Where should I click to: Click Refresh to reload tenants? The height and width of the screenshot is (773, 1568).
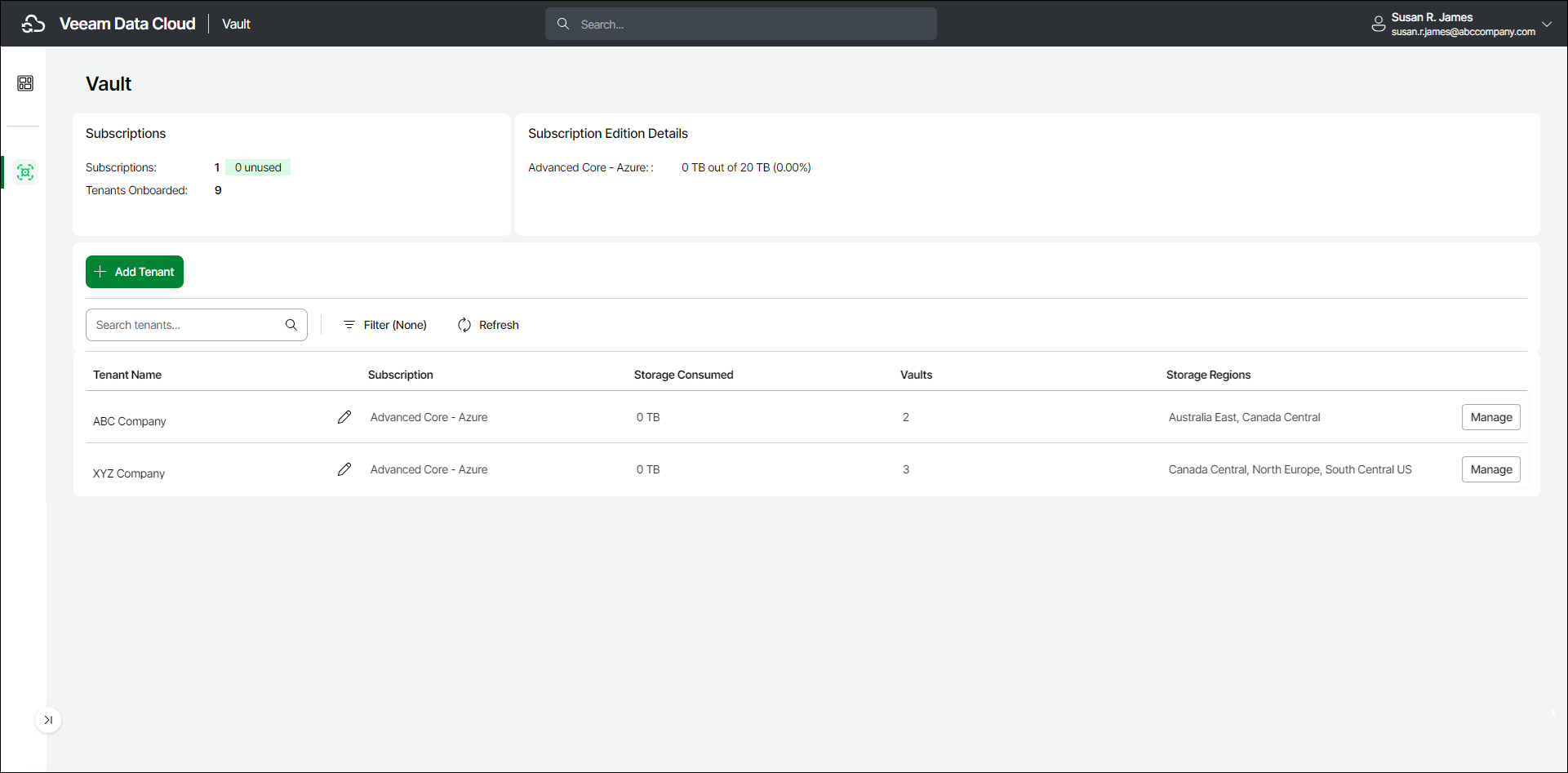click(488, 325)
